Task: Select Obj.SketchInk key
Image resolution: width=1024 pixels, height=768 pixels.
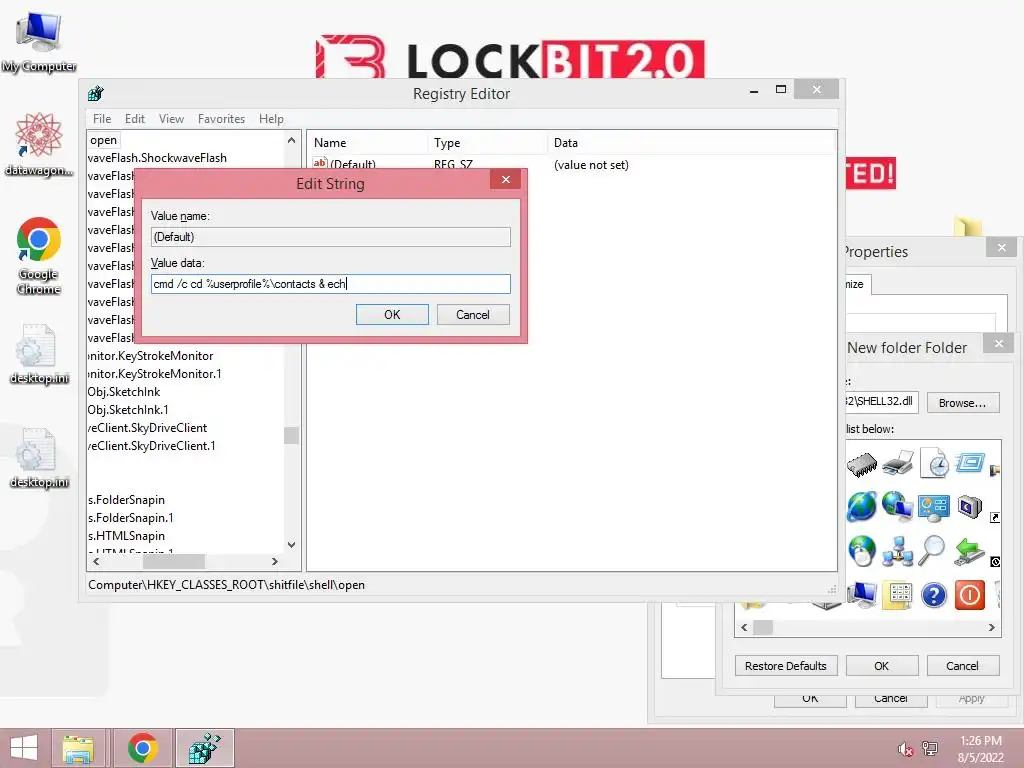Action: pos(124,392)
